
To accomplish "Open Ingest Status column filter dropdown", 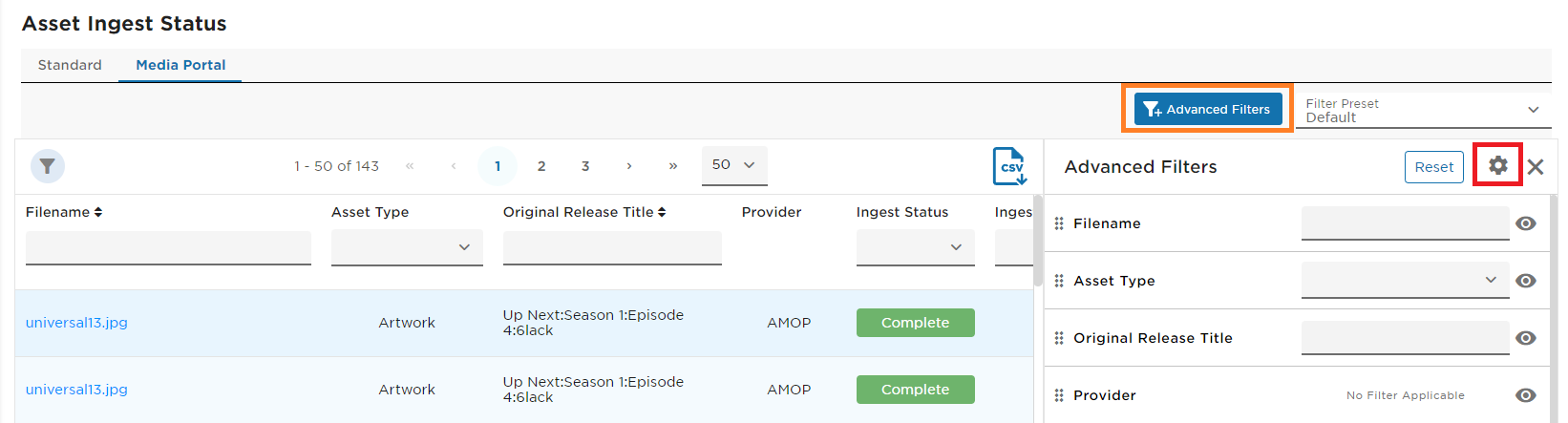I will click(915, 247).
